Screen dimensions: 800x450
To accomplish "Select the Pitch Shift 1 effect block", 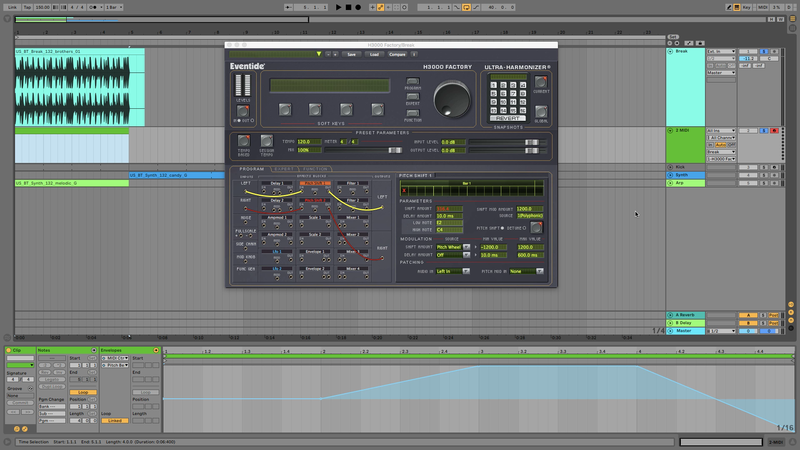I will (x=315, y=183).
